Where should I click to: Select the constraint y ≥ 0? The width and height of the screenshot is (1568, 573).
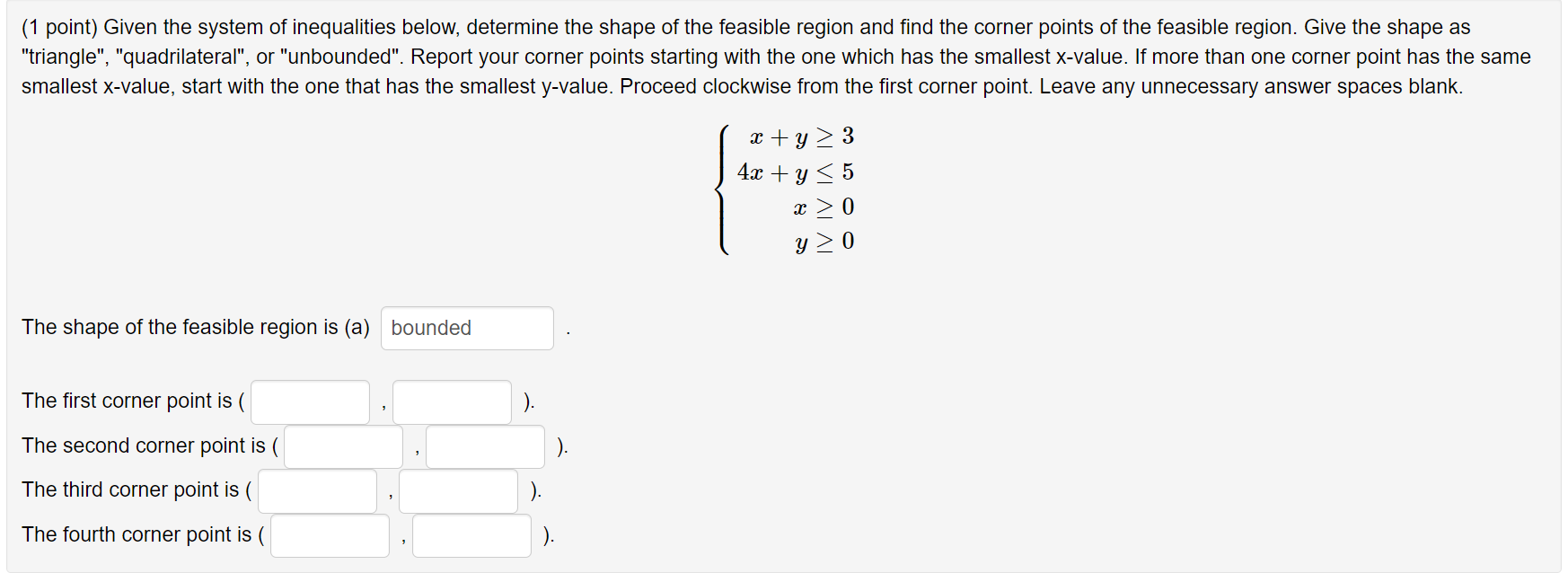tap(824, 242)
